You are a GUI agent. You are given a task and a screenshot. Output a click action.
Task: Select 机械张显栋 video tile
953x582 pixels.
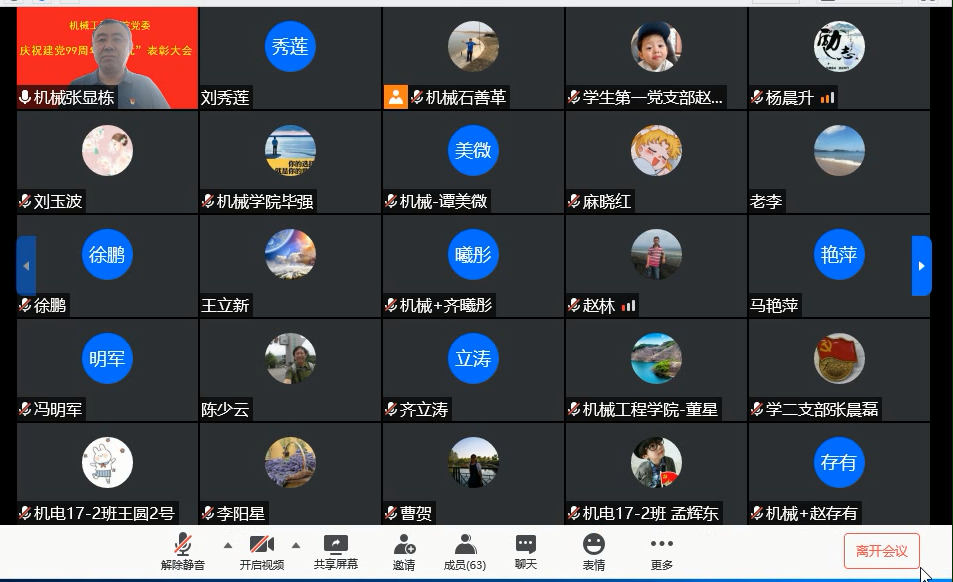[x=107, y=58]
